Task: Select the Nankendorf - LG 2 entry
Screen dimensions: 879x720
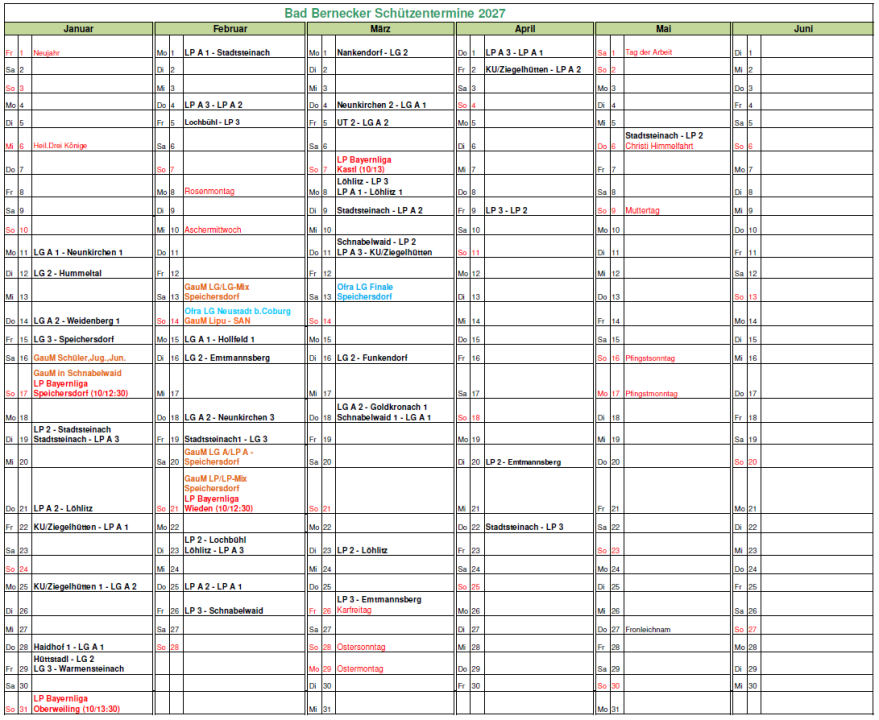Action: click(372, 53)
